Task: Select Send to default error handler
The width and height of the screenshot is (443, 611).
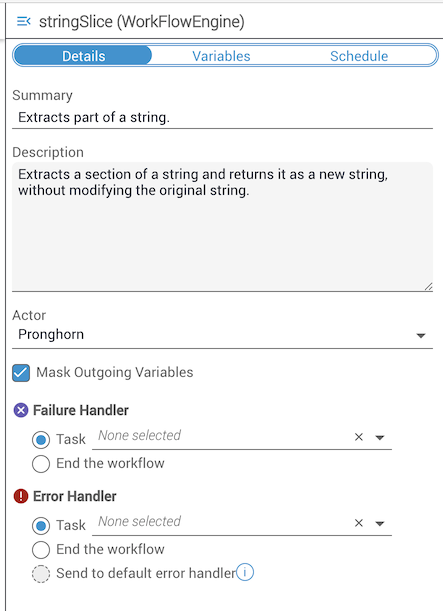Action: [x=41, y=574]
